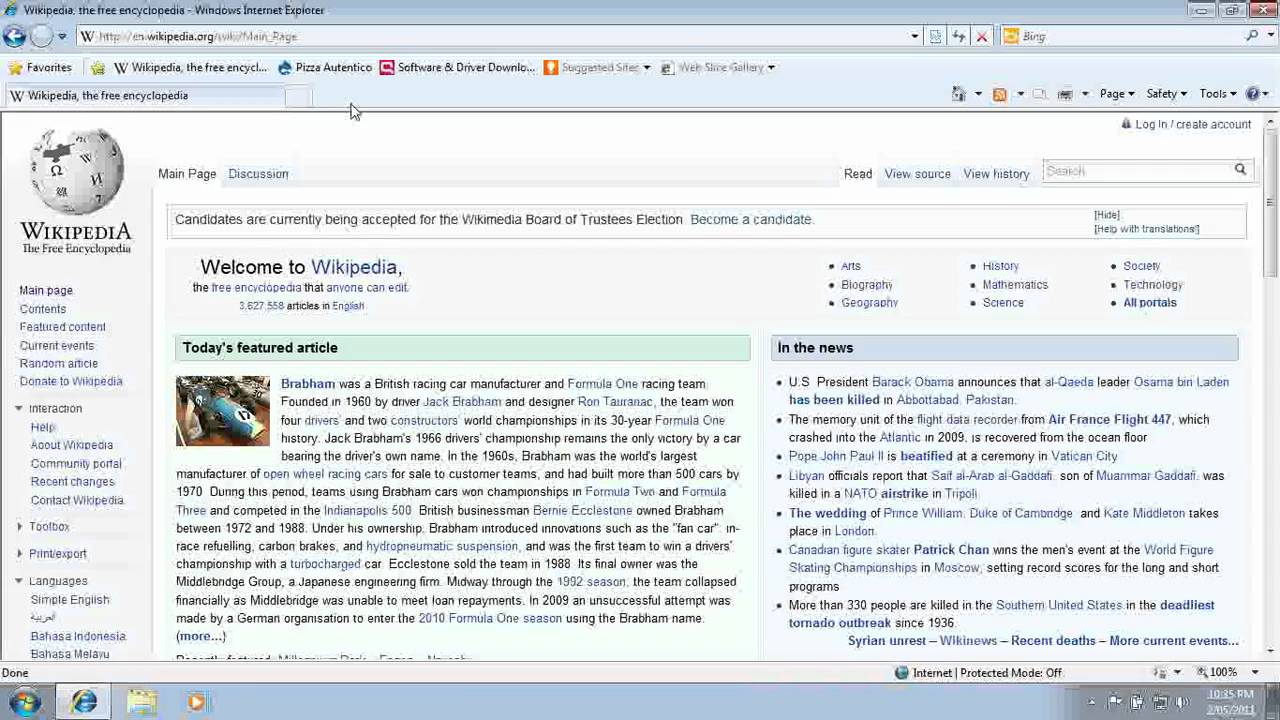
Task: Click Log in / create account link
Action: pos(1192,124)
